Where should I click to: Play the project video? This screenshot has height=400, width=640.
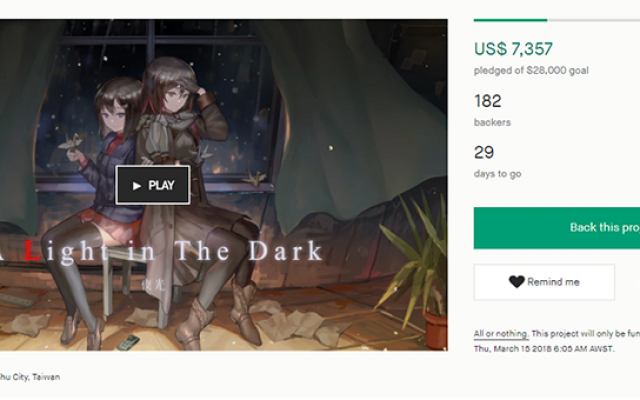[153, 185]
